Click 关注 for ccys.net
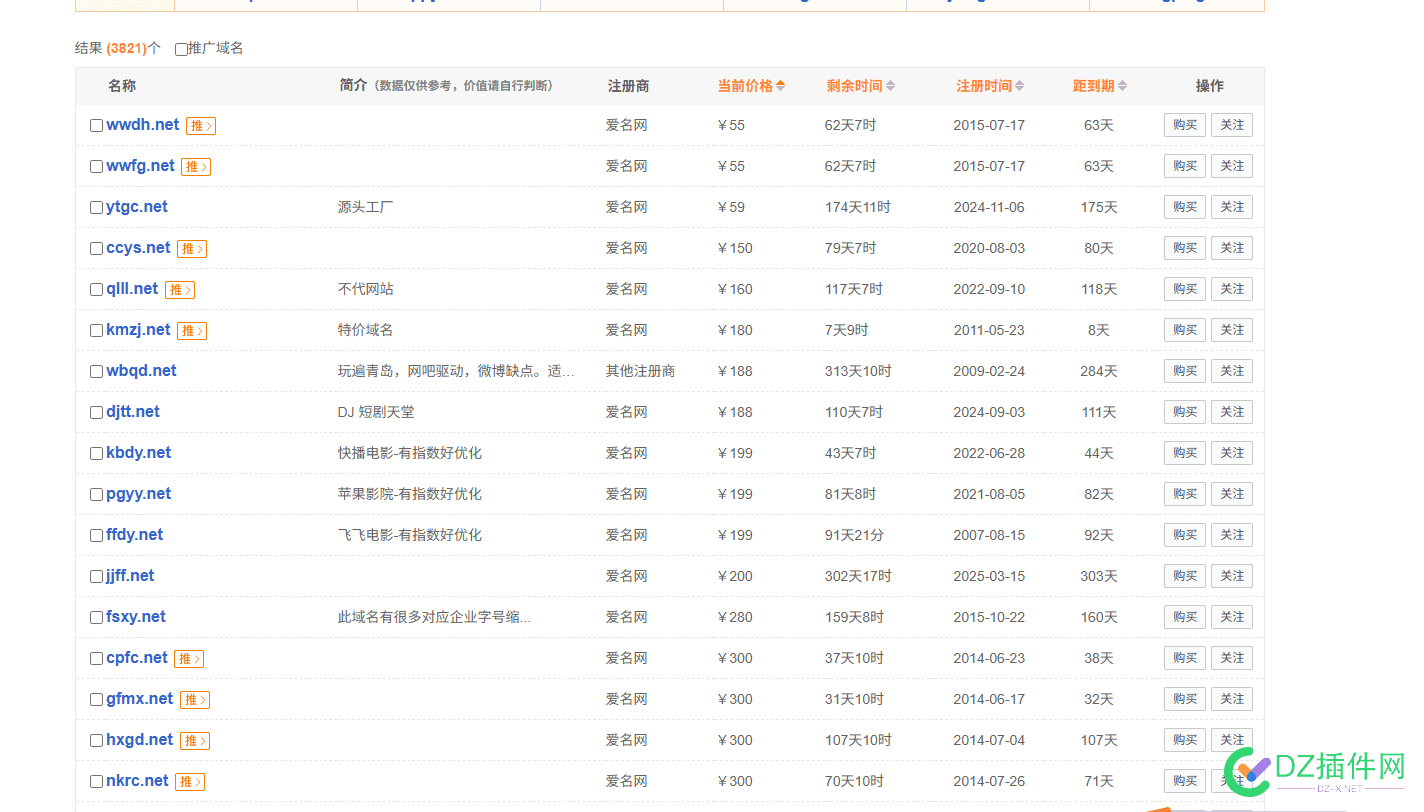Image resolution: width=1424 pixels, height=812 pixels. tap(1232, 248)
